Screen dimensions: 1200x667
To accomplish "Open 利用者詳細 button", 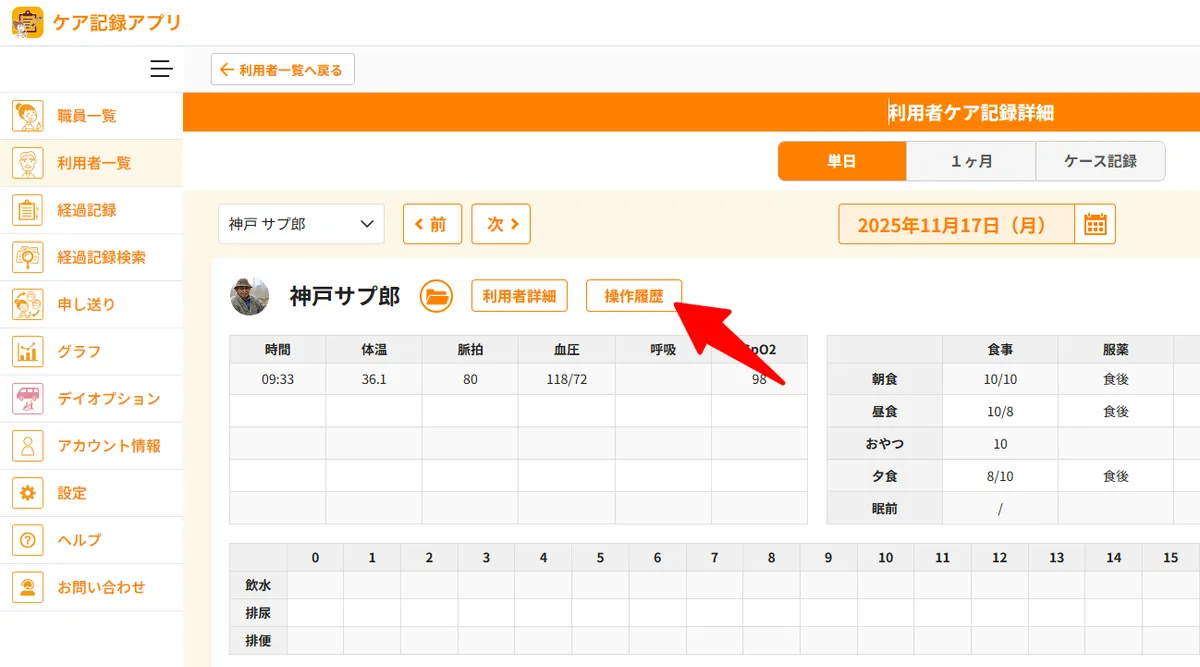I will pos(519,296).
